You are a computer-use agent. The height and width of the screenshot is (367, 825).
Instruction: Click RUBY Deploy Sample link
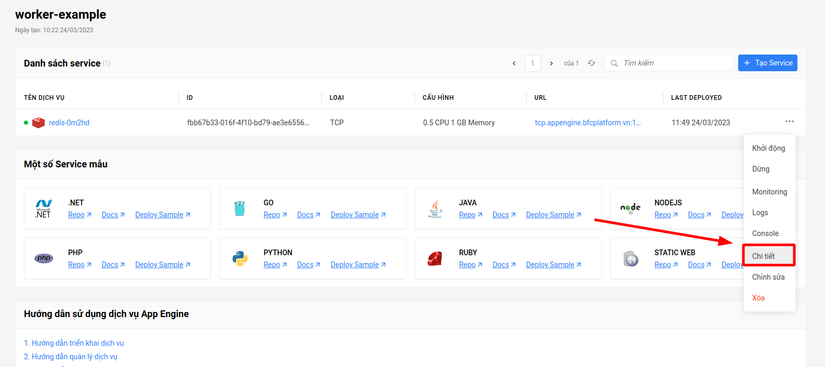[x=554, y=264]
